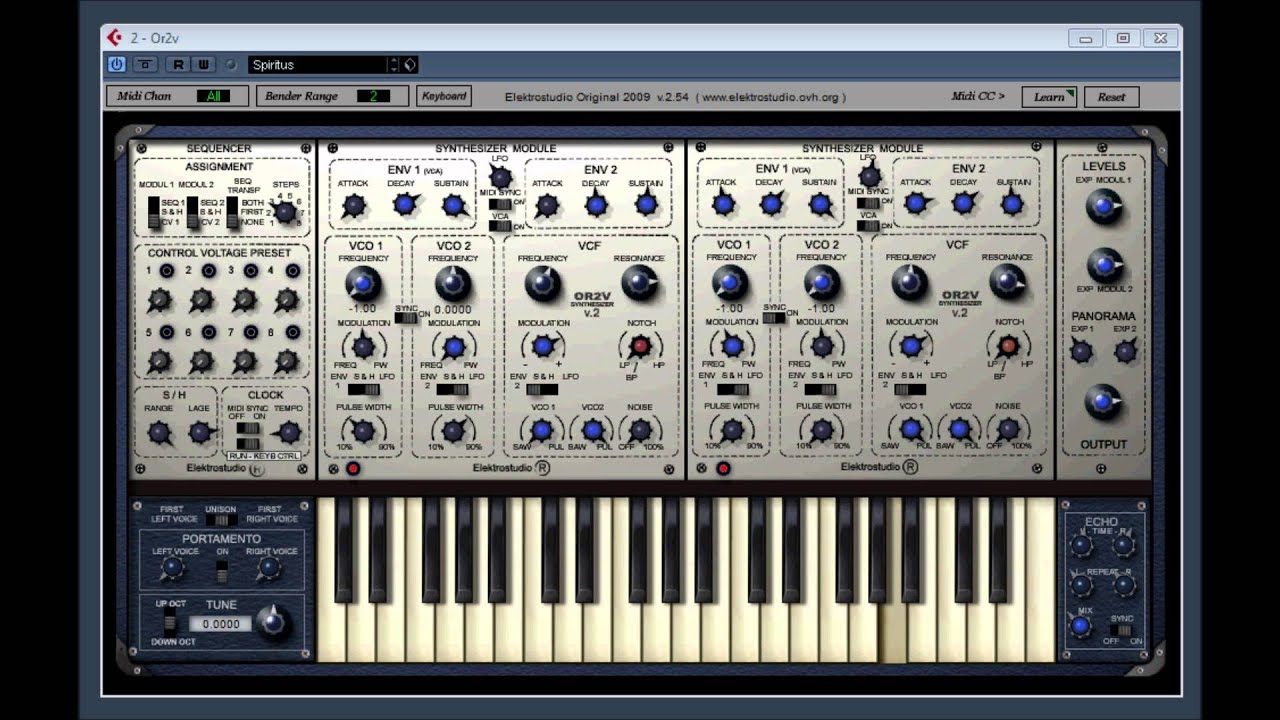Click the TUNE knob
Viewport: 1280px width, 720px height.
[271, 622]
